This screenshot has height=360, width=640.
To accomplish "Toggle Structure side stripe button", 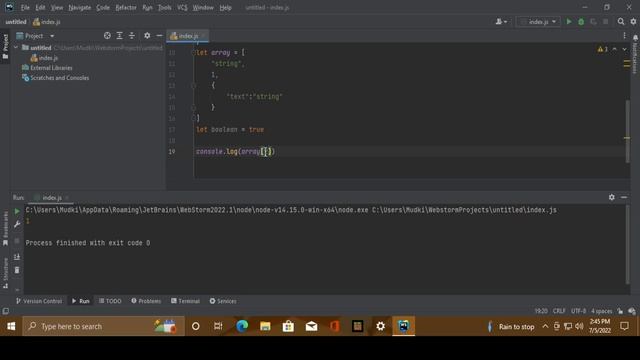I will tap(5, 273).
